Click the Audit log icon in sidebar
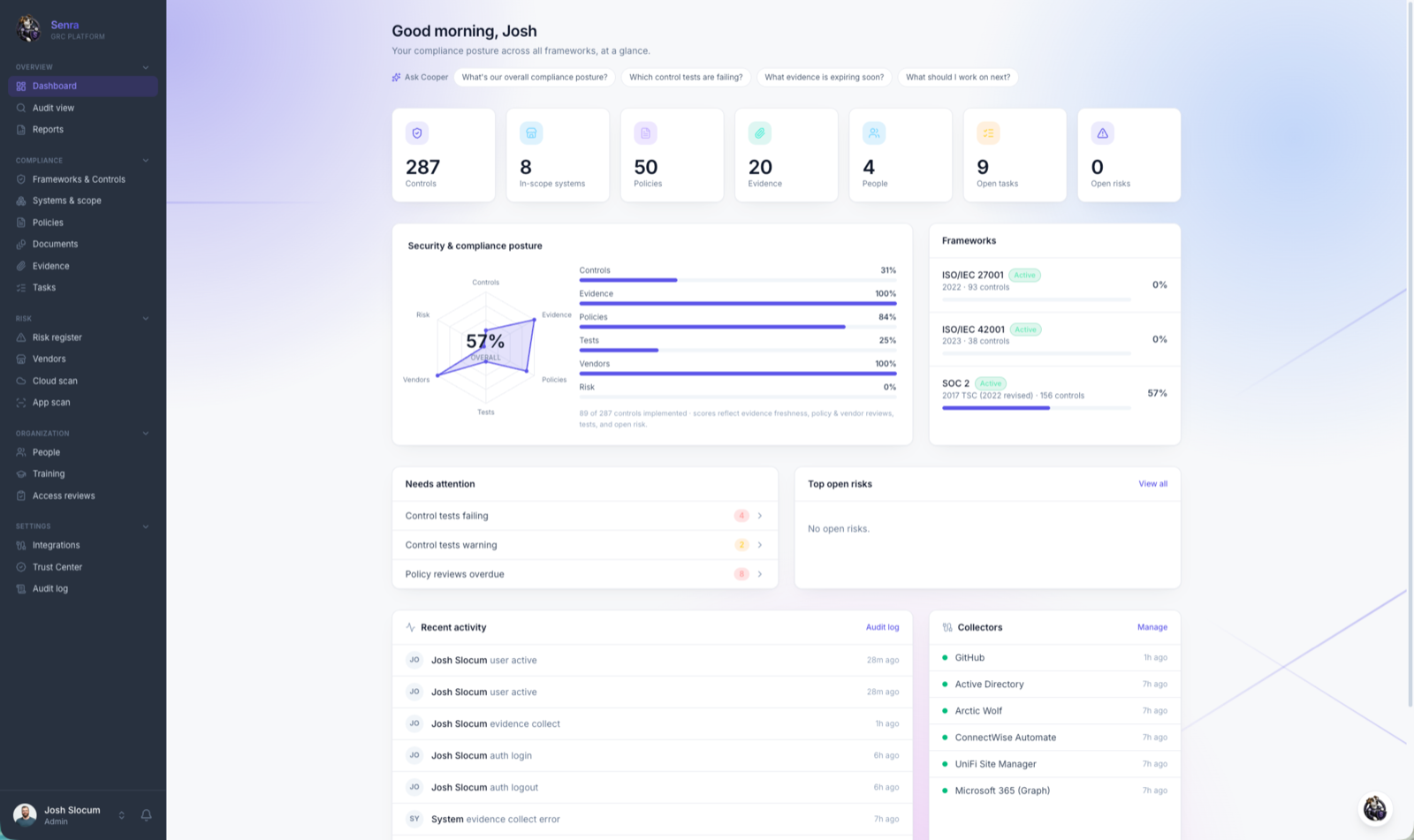The height and width of the screenshot is (840, 1414). coord(21,588)
